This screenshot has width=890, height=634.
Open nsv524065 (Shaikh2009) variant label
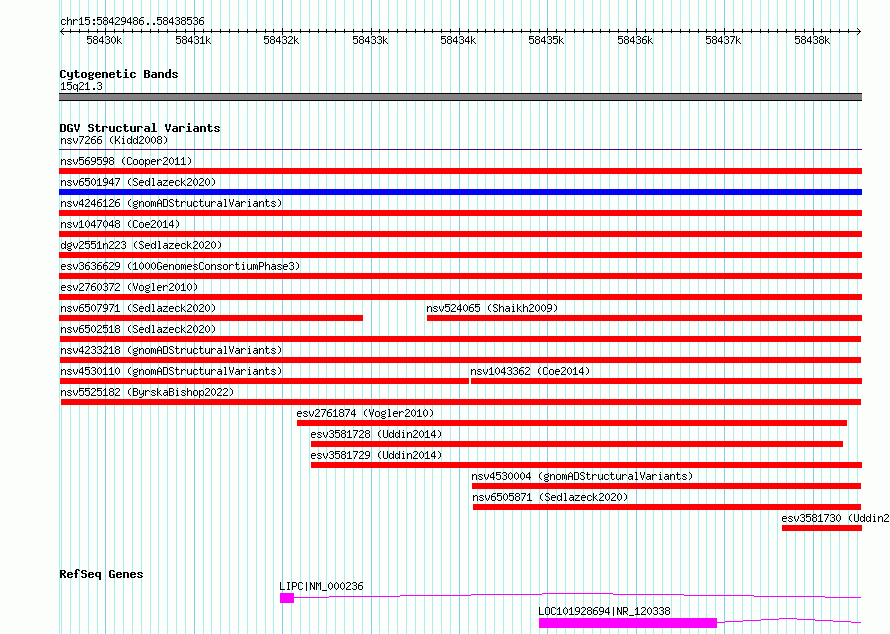click(492, 308)
